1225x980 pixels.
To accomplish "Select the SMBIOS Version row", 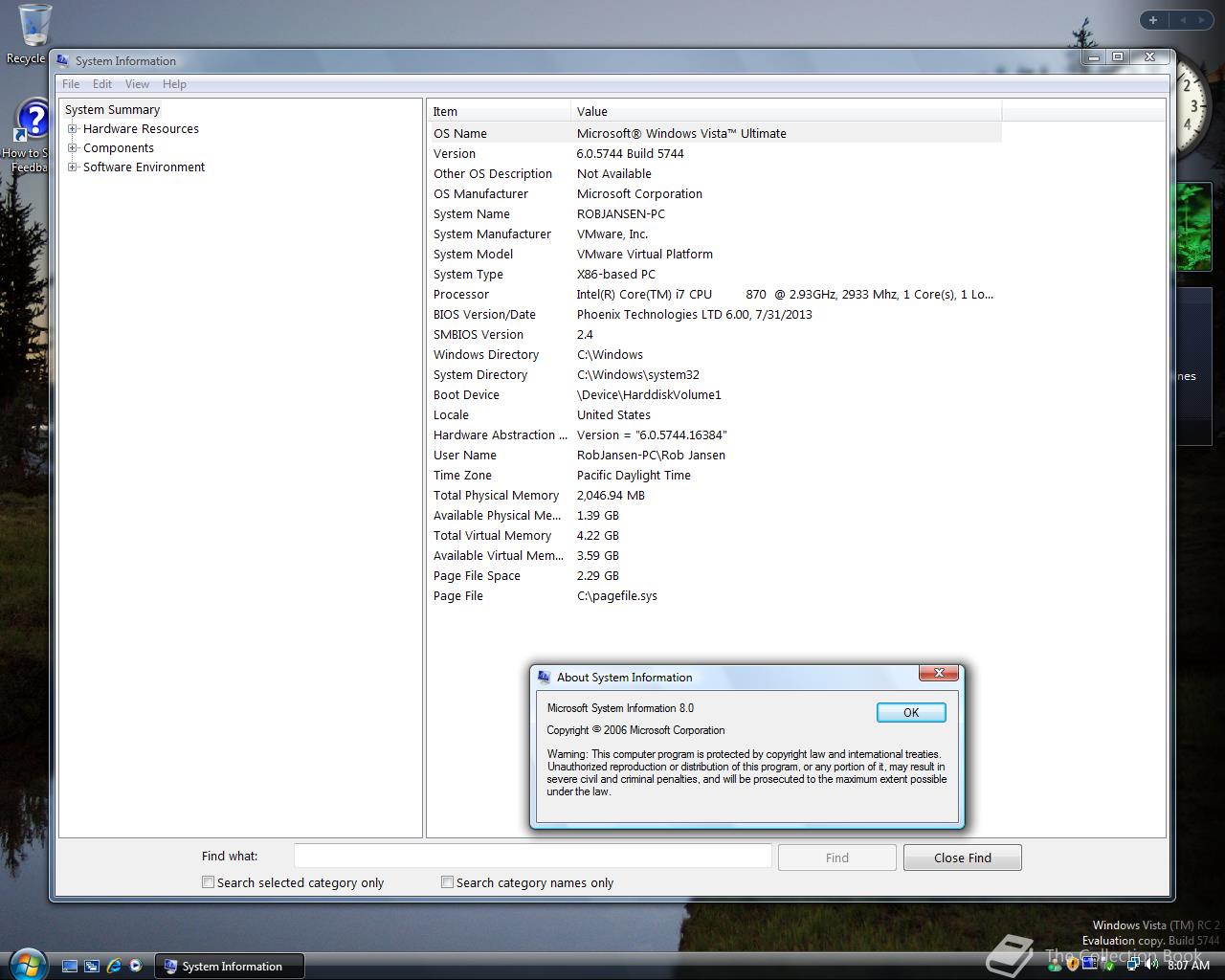I will 715,334.
